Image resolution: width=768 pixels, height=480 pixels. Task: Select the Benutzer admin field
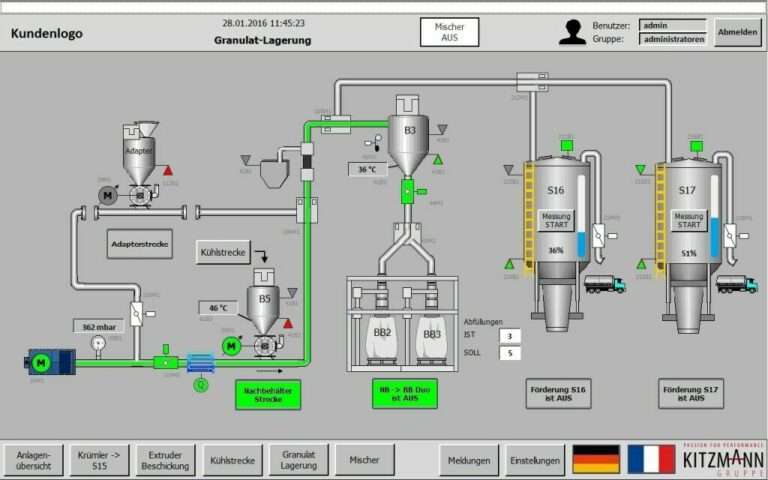(672, 25)
